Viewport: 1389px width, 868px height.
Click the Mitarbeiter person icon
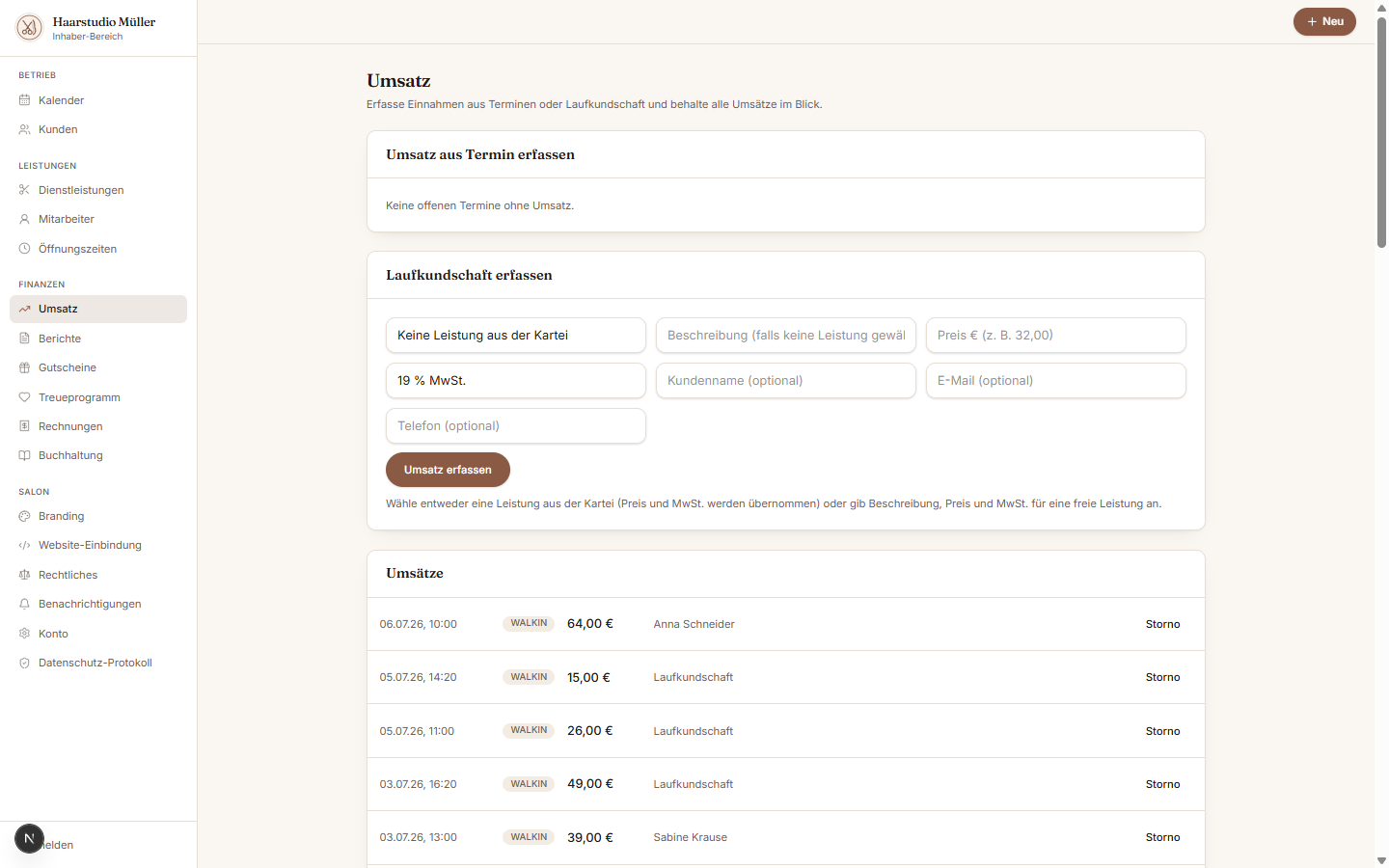(x=25, y=219)
